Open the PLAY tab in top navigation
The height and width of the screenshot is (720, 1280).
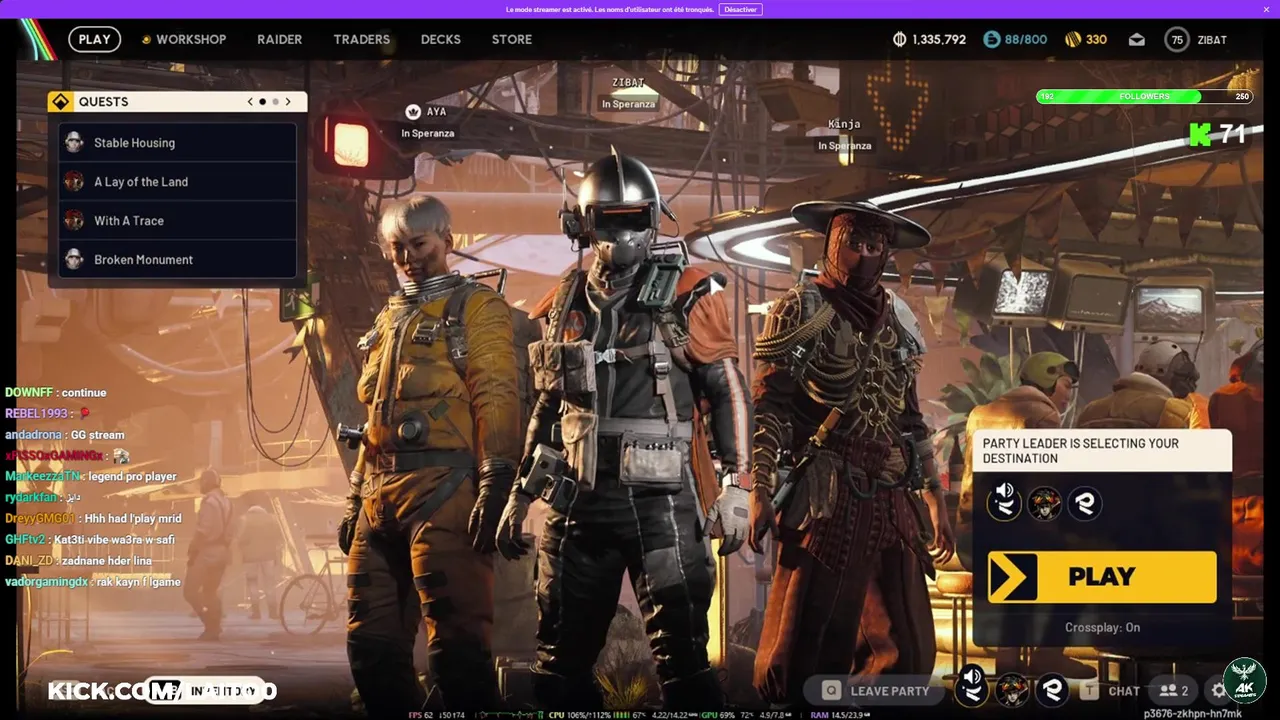click(94, 40)
